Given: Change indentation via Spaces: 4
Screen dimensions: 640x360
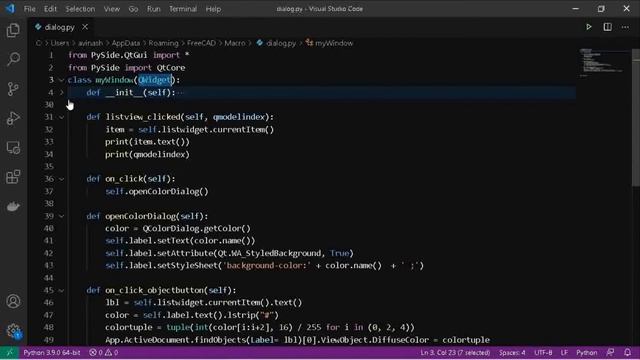Looking at the screenshot, I should 512,353.
